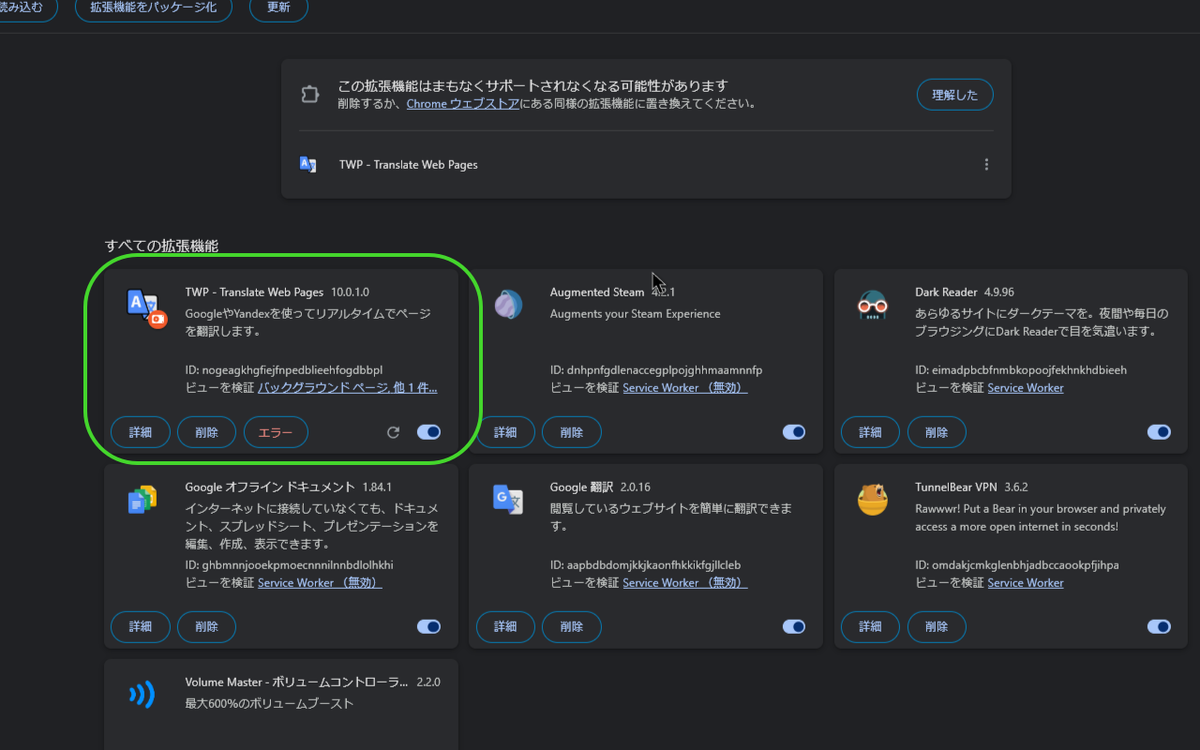1200x750 pixels.
Task: Click 最大600%のボリュームブースト description text
Action: coord(269,704)
